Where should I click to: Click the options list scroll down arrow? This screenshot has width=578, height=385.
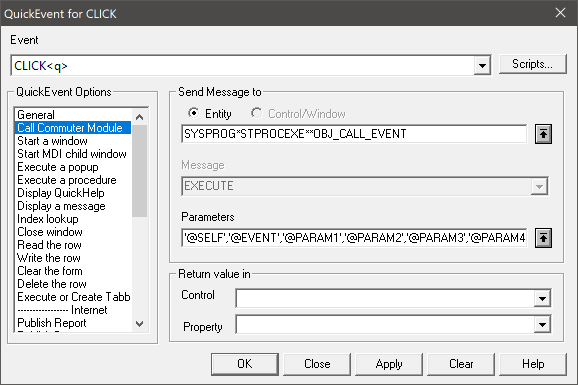click(139, 324)
